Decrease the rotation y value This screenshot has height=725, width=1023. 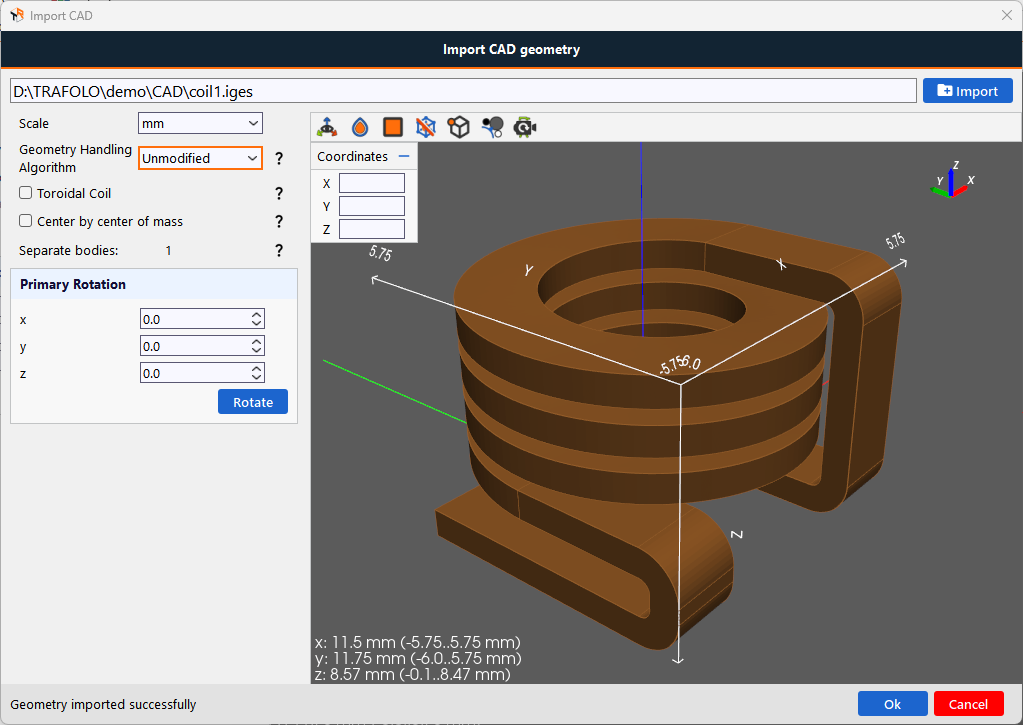pyautogui.click(x=256, y=350)
